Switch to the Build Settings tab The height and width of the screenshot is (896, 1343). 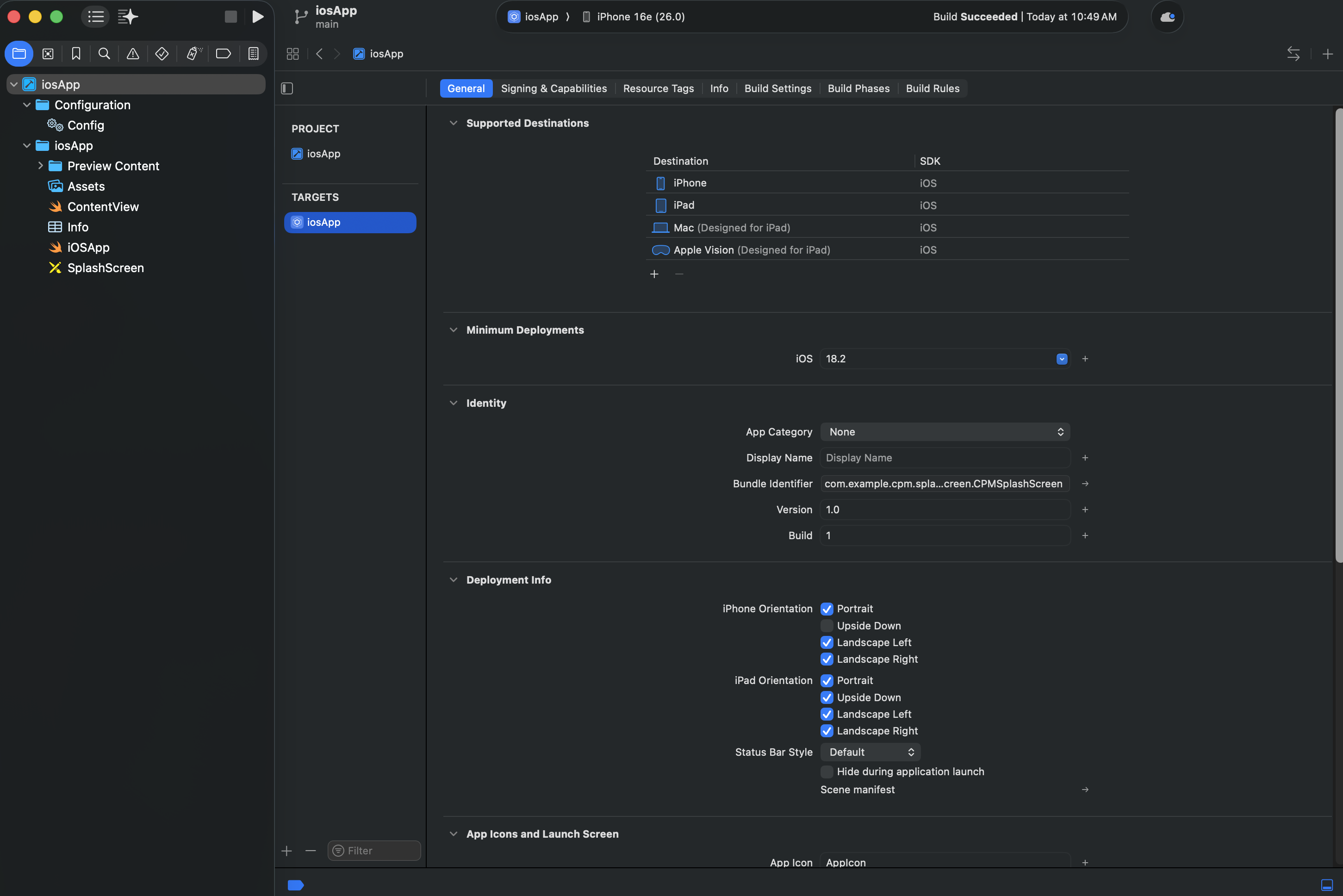coord(777,88)
